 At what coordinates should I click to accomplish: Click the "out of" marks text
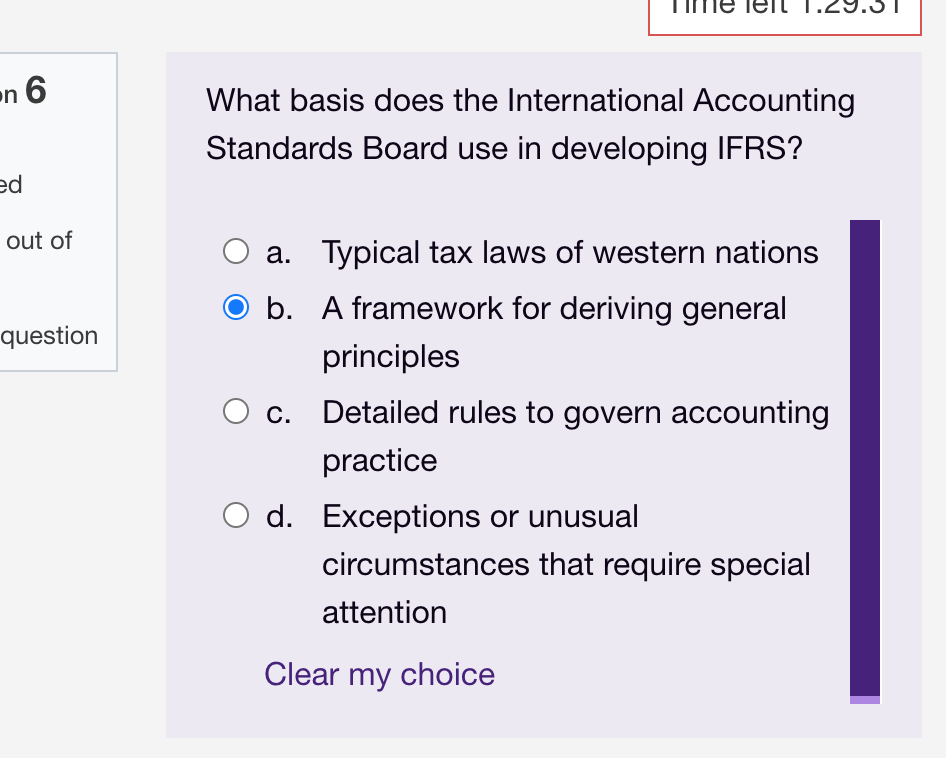tap(38, 241)
